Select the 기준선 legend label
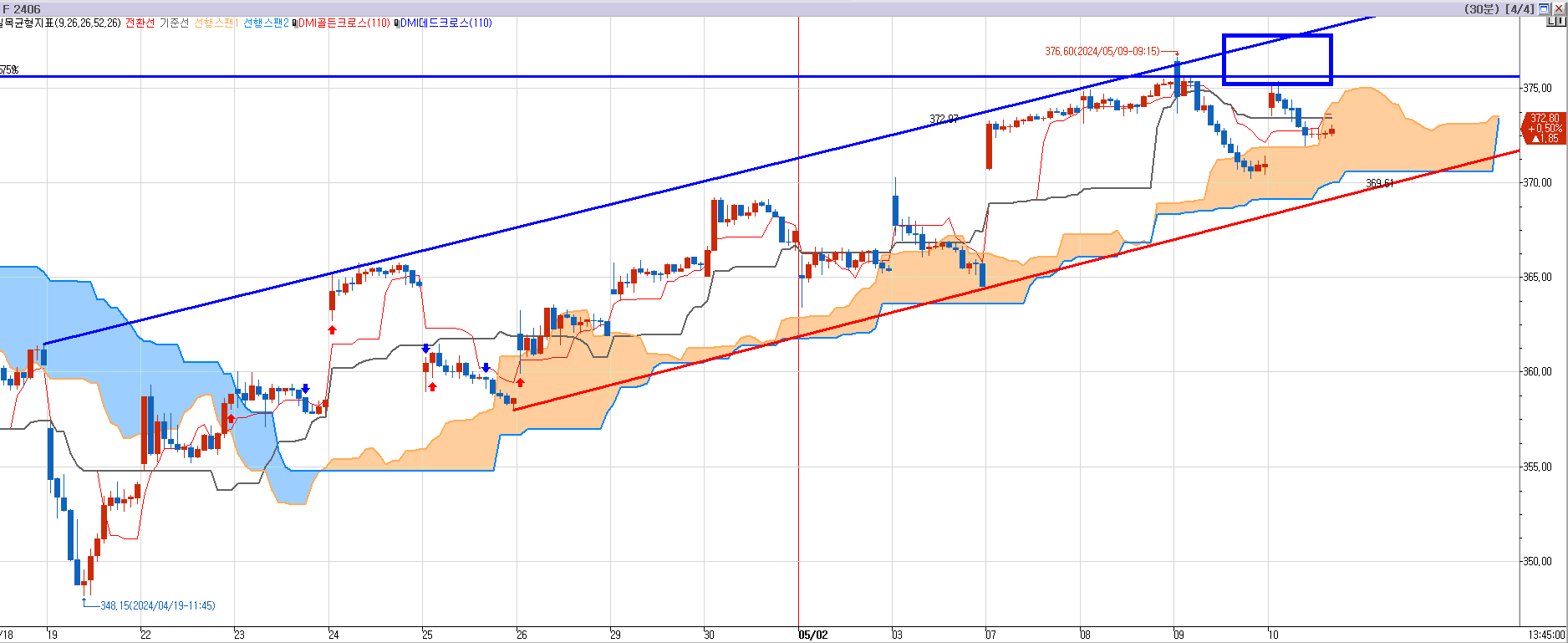Screen dimensions: 1568x643 pos(175,23)
